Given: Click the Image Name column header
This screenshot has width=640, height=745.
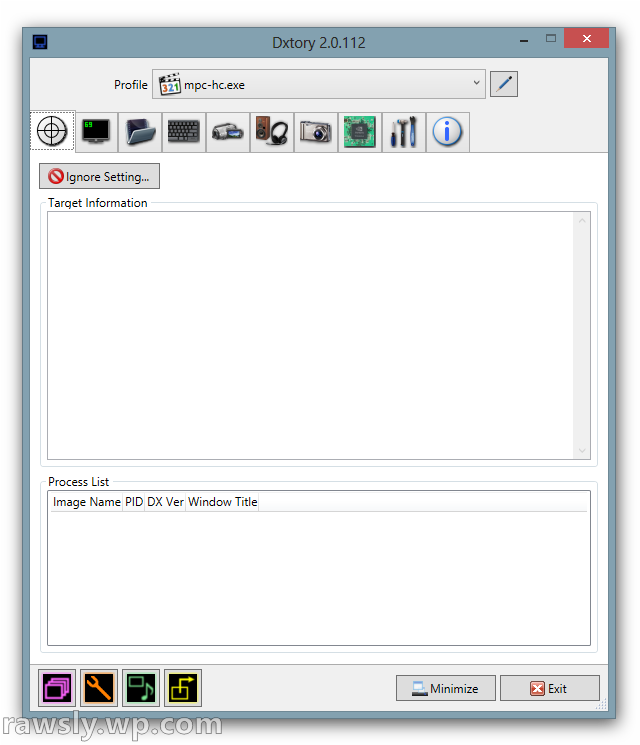Looking at the screenshot, I should [86, 502].
